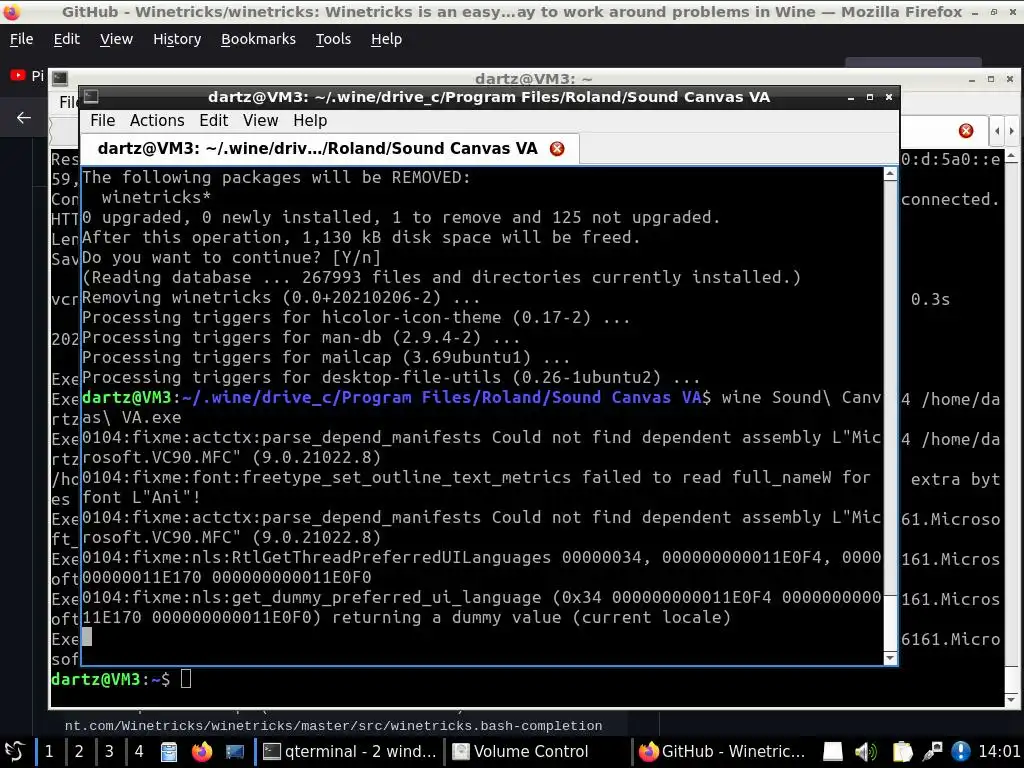Click the front terminal window's title icon
Viewport: 1024px width, 768px height.
[91, 97]
